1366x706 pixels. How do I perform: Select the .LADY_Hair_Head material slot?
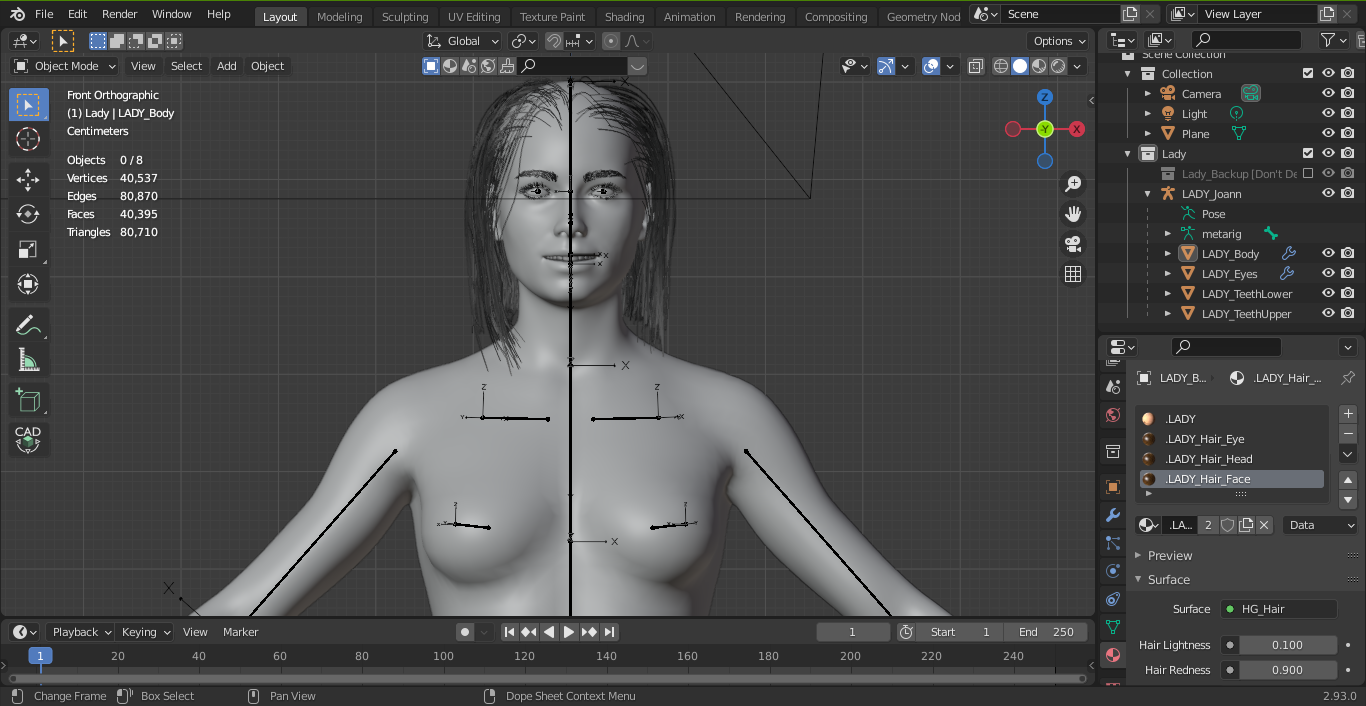point(1208,459)
